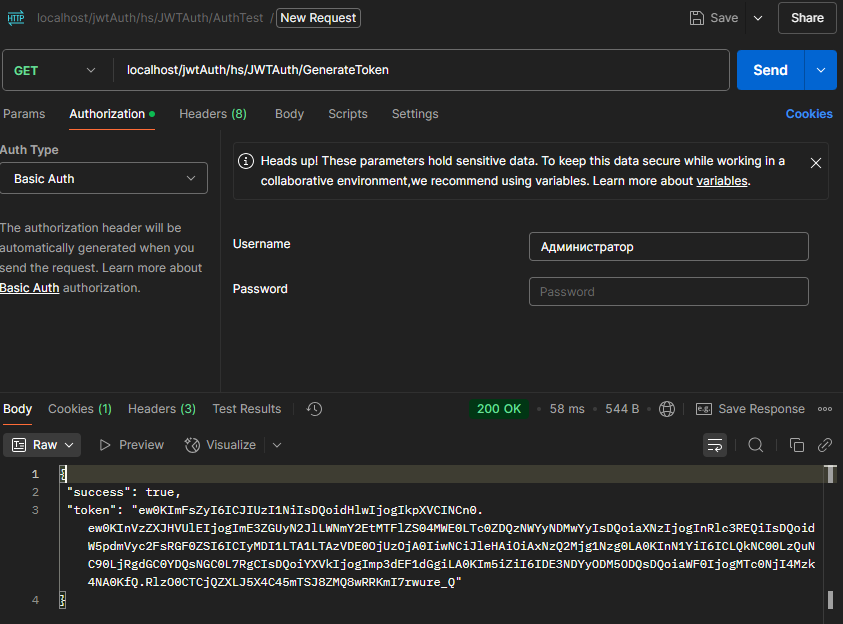843x624 pixels.
Task: Copy the response body to clipboard
Action: pos(797,445)
